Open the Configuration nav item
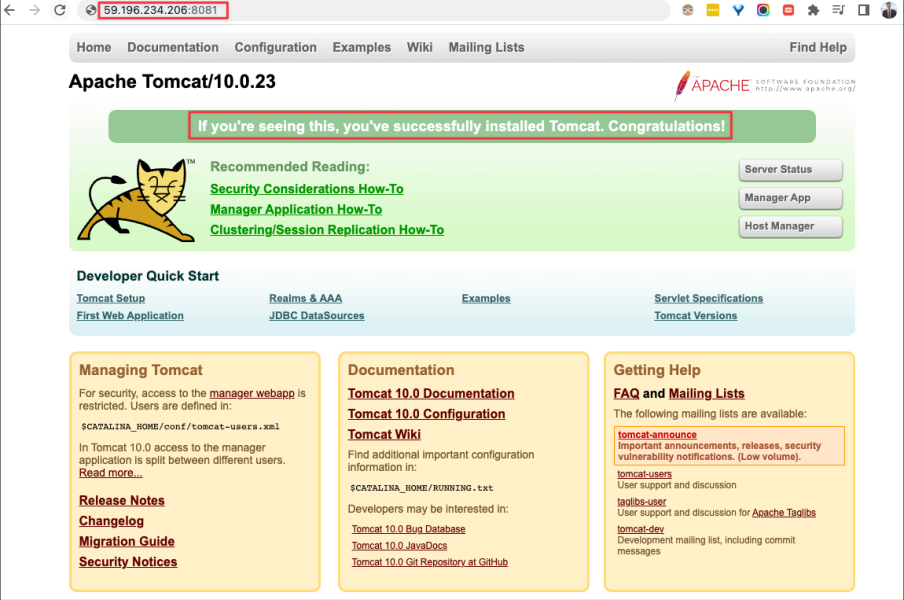The height and width of the screenshot is (600, 904). 276,47
